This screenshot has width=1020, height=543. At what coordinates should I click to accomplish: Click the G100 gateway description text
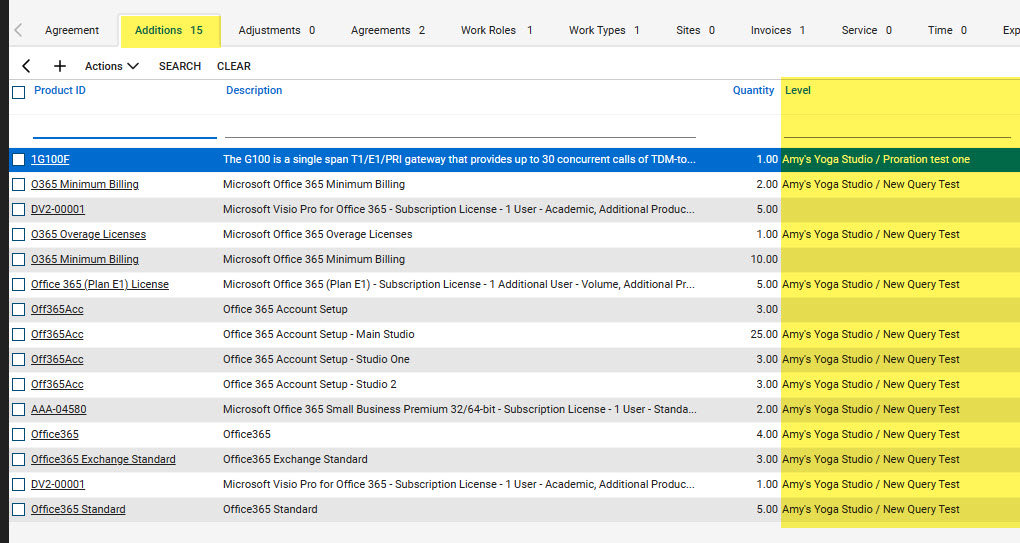tap(459, 159)
